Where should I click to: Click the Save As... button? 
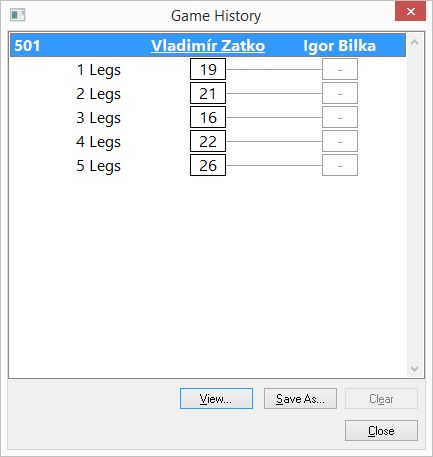(x=300, y=398)
